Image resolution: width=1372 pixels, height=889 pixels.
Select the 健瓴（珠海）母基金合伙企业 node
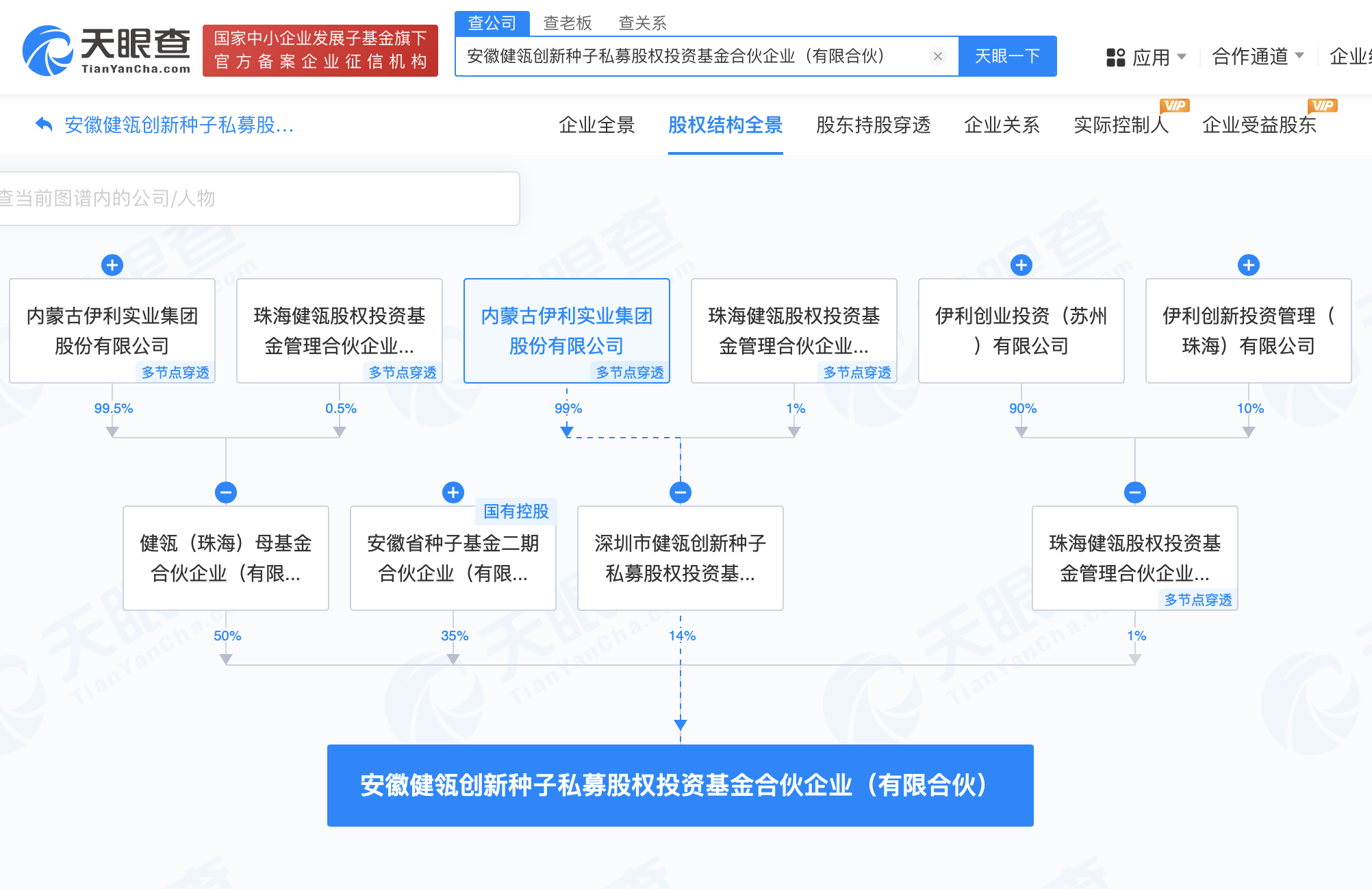tap(226, 558)
